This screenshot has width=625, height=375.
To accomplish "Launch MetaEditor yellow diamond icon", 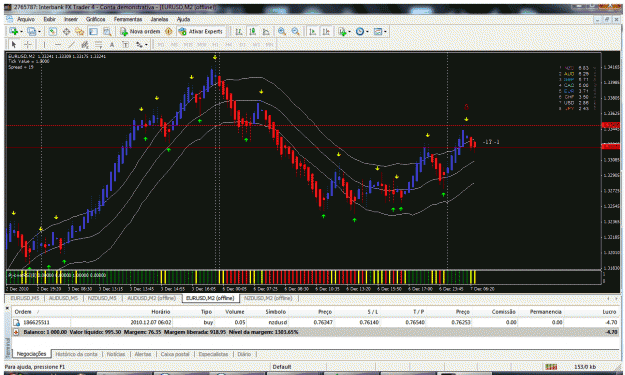I will (x=169, y=31).
